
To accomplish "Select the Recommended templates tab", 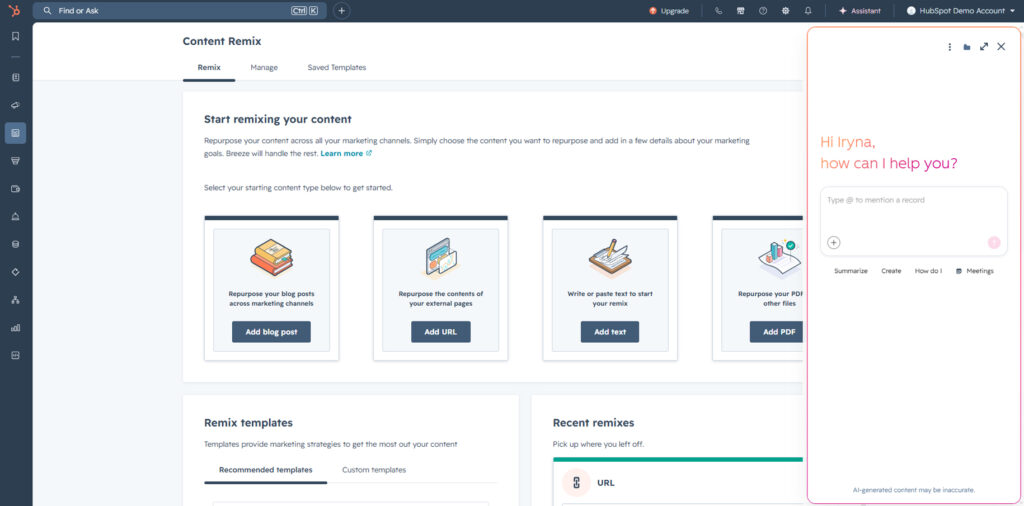I will [x=266, y=469].
